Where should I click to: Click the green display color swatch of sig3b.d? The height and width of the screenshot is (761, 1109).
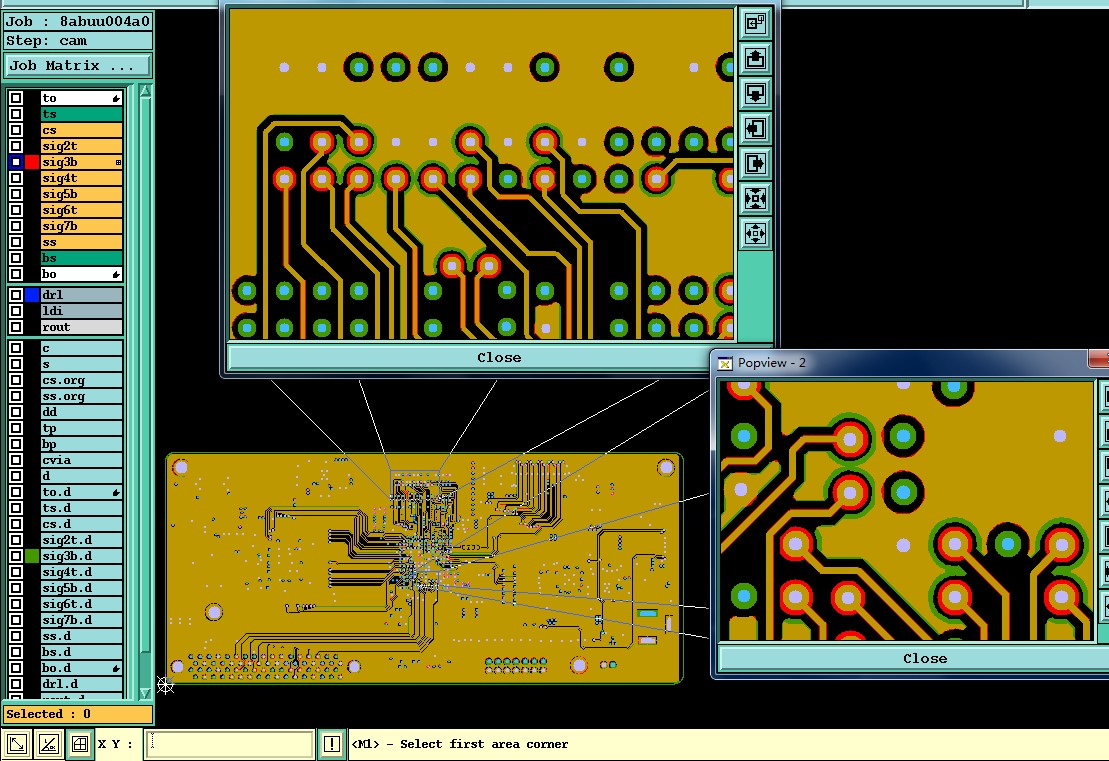[32, 556]
